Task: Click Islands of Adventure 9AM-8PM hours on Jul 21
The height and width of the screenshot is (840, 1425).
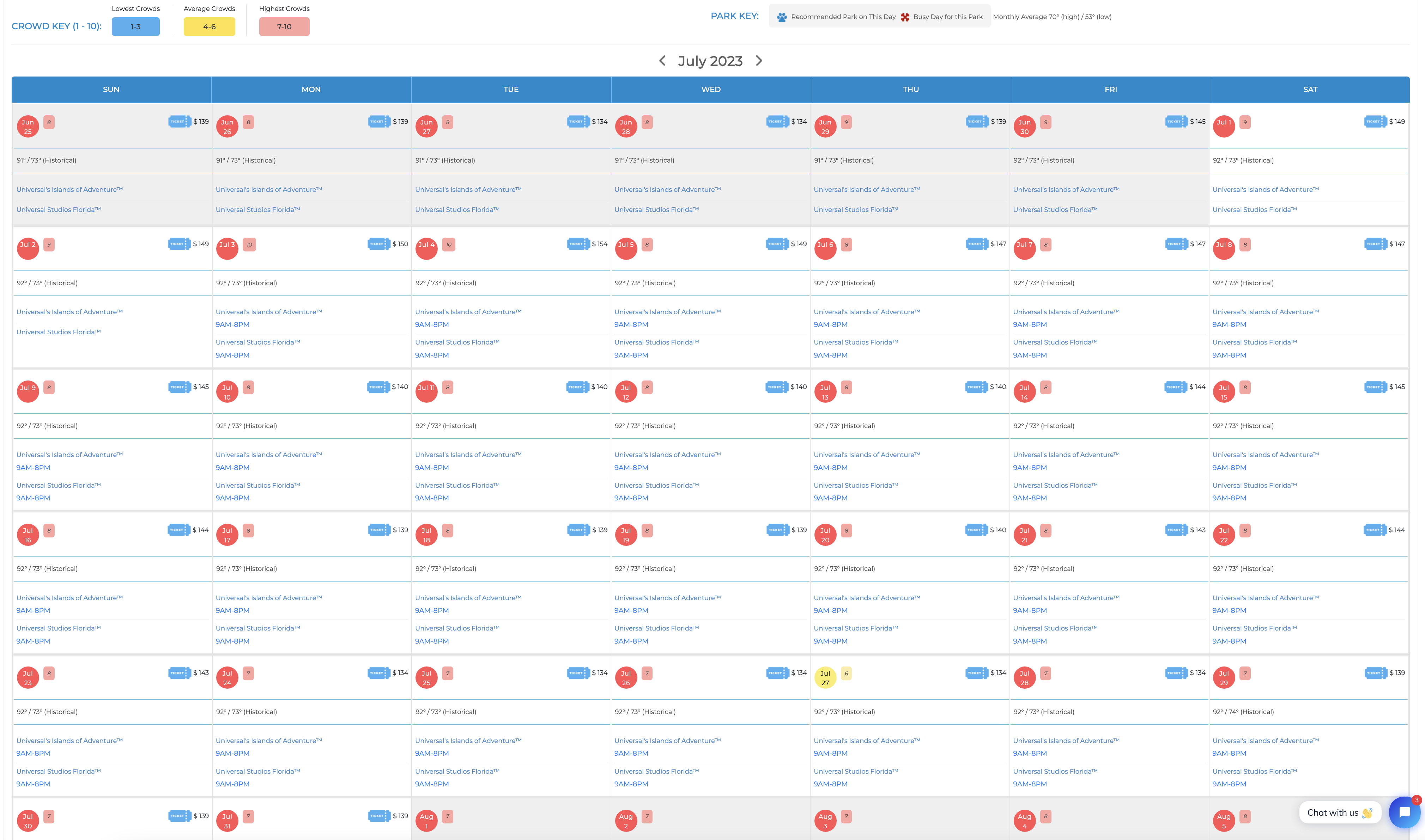Action: tap(1030, 610)
